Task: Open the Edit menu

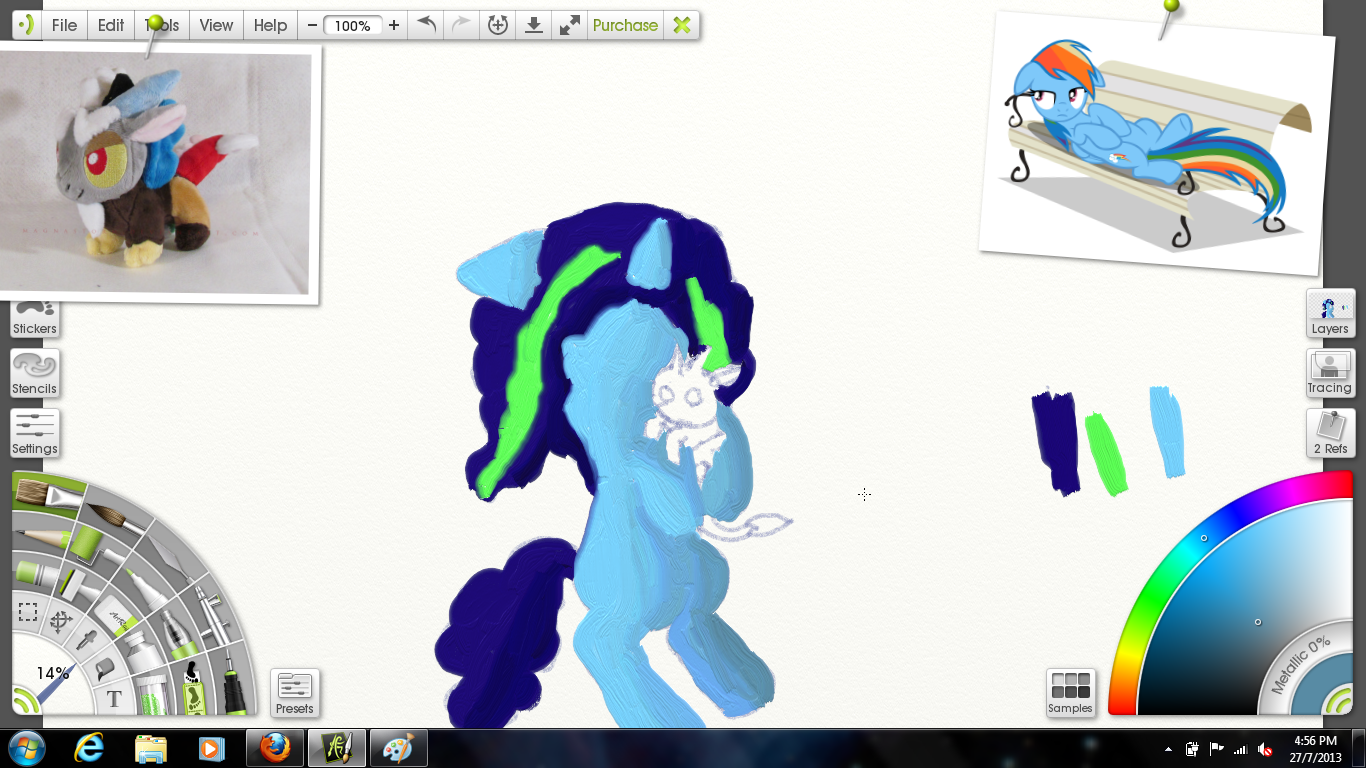Action: click(111, 25)
